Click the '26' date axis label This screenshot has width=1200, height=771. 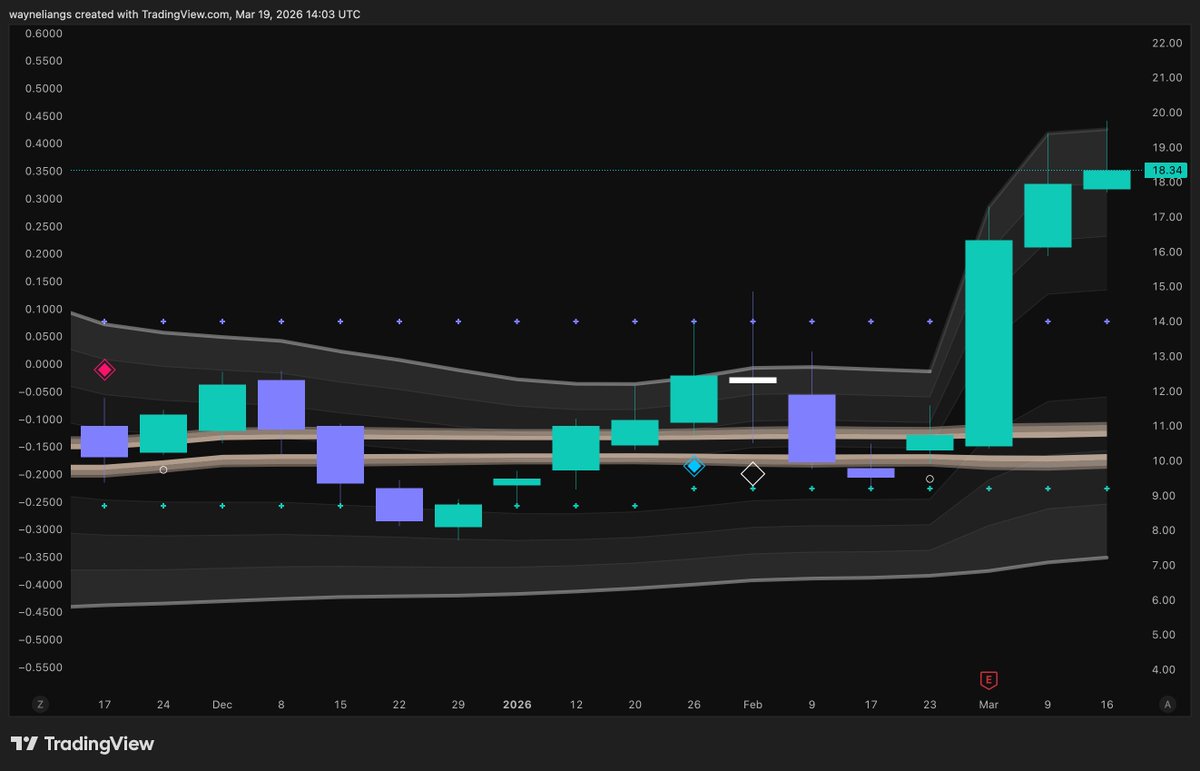tap(694, 704)
